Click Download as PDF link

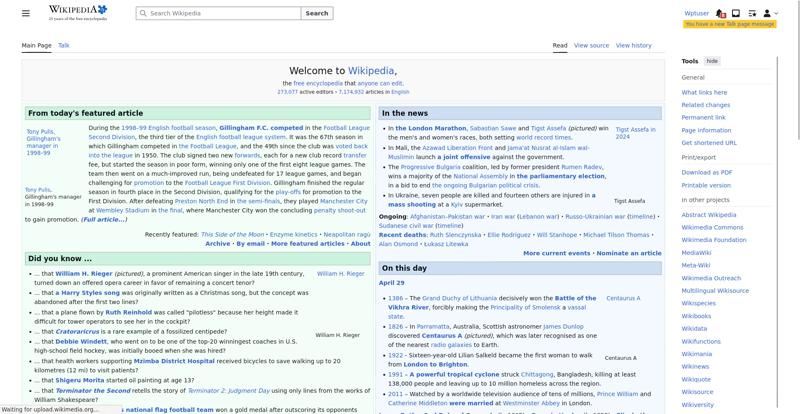pyautogui.click(x=707, y=172)
